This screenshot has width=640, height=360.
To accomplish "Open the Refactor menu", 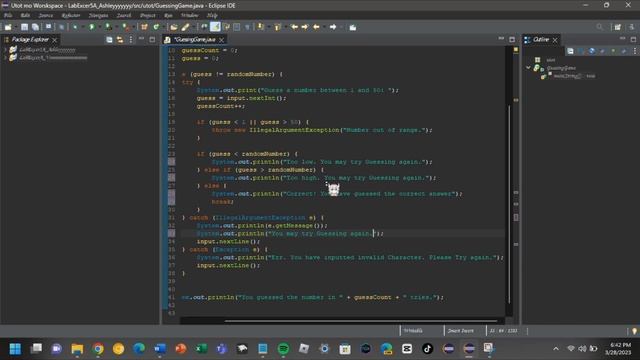I will [x=71, y=16].
